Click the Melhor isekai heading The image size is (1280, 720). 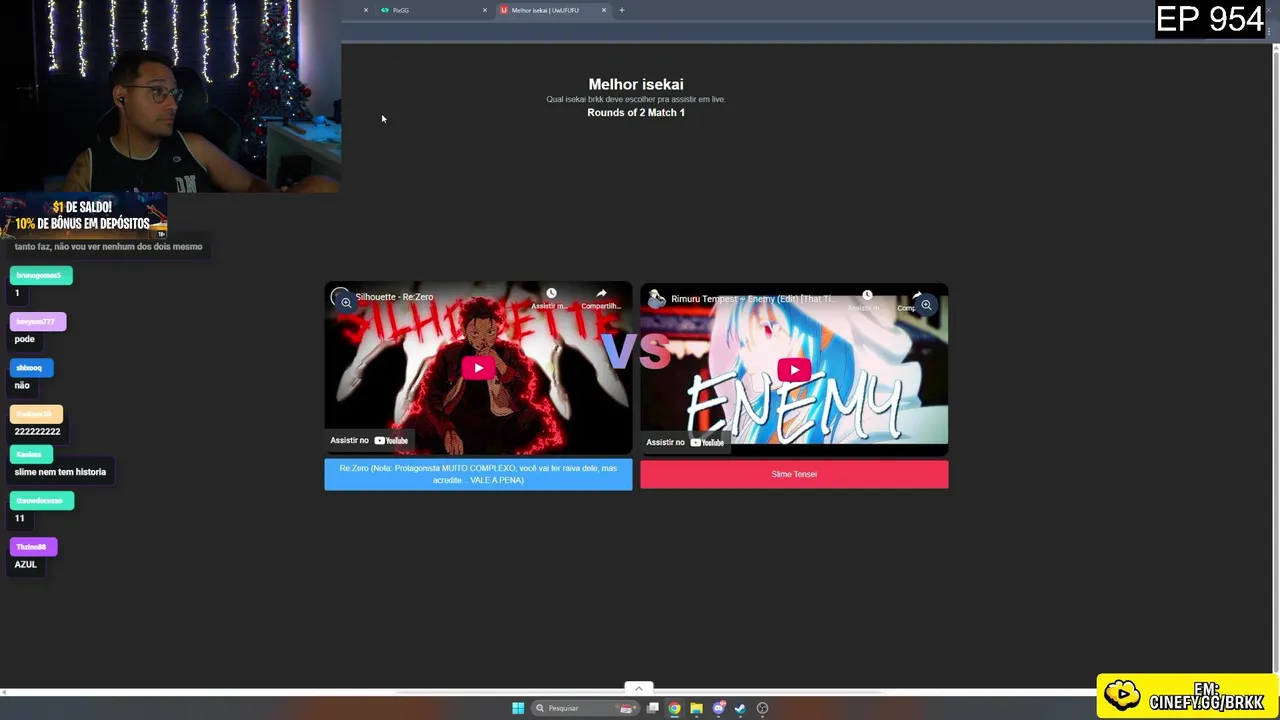tap(636, 85)
